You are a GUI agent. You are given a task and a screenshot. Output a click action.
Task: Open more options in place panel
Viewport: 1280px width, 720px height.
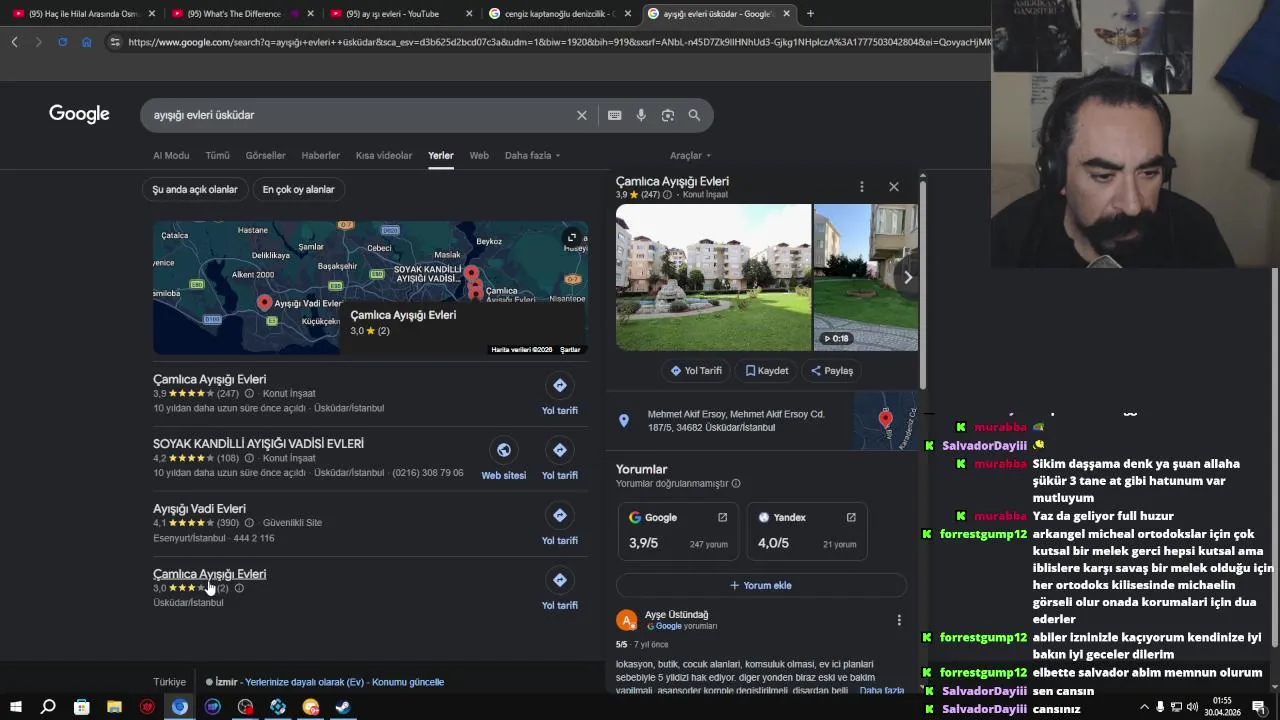tap(861, 187)
